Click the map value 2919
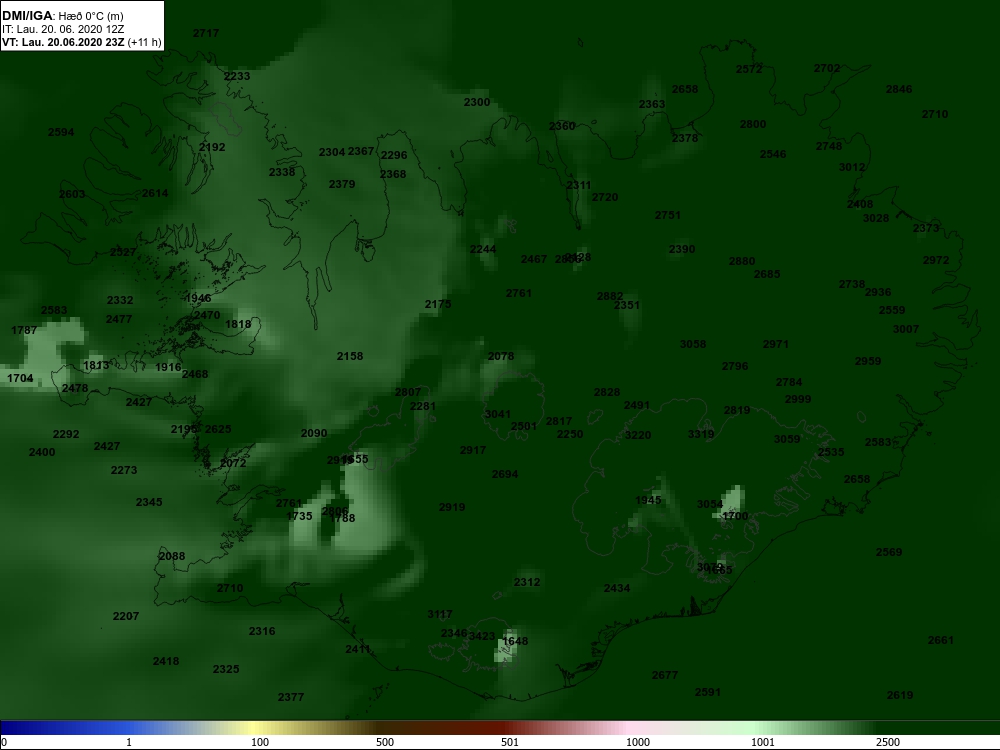 [x=452, y=507]
